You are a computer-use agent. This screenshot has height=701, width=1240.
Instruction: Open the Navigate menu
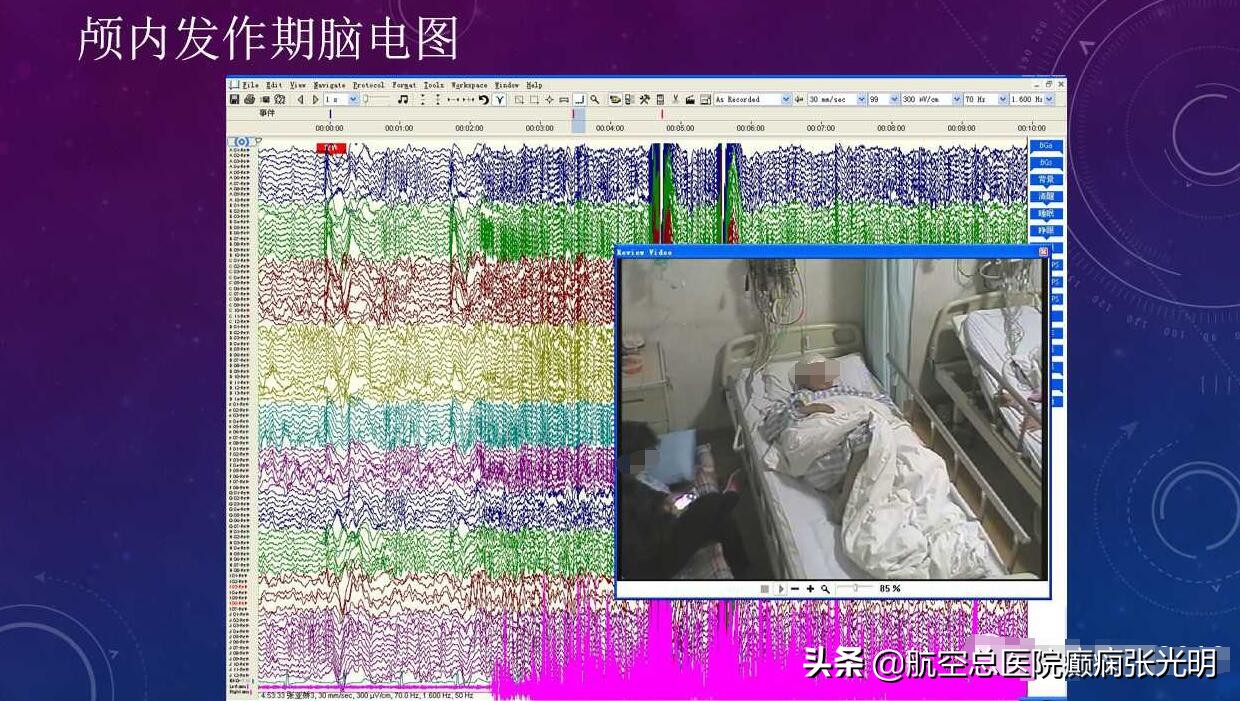329,85
